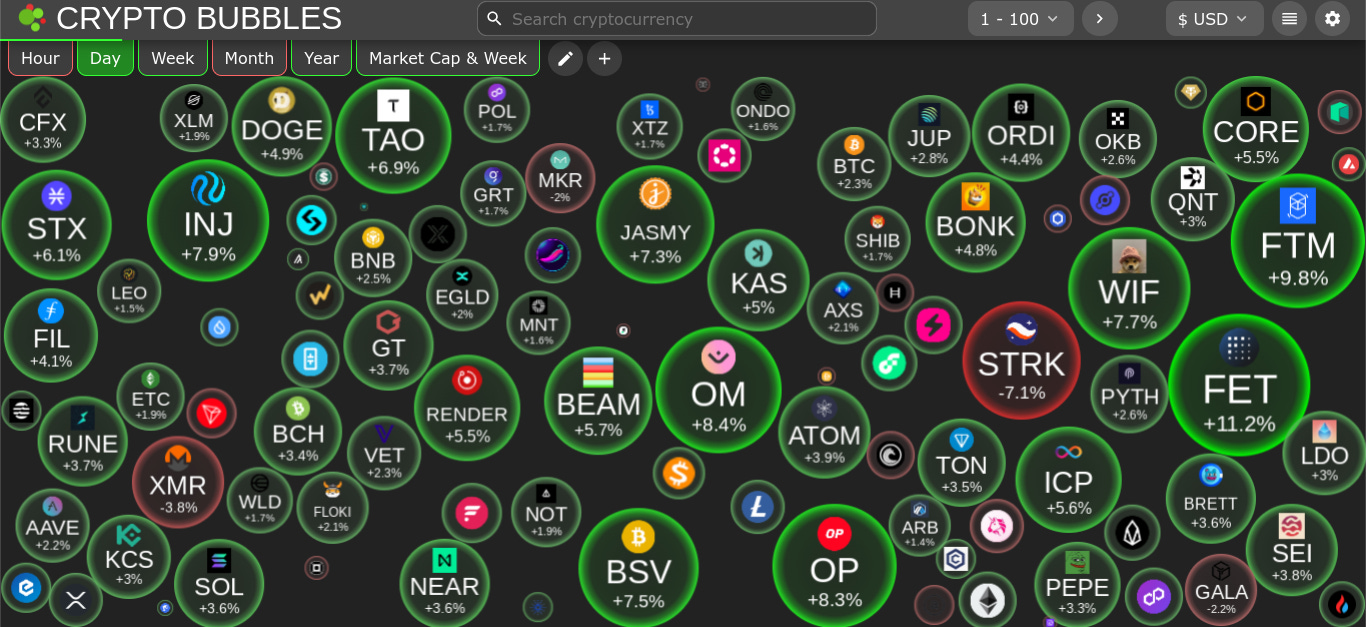1366x627 pixels.
Task: Click the BONK bubble
Action: [975, 222]
